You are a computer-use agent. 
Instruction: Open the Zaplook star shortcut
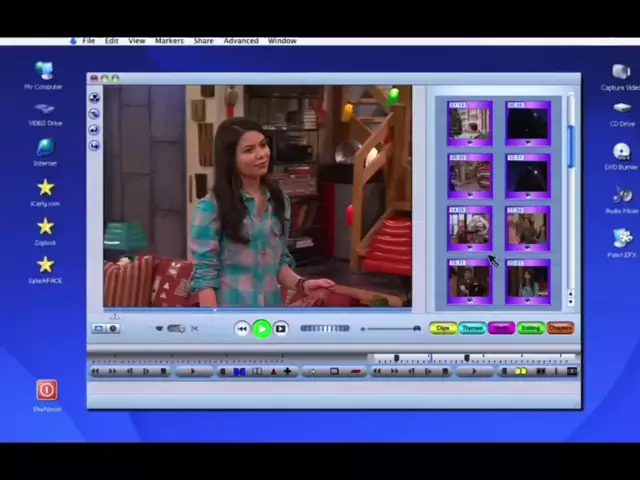click(x=46, y=227)
